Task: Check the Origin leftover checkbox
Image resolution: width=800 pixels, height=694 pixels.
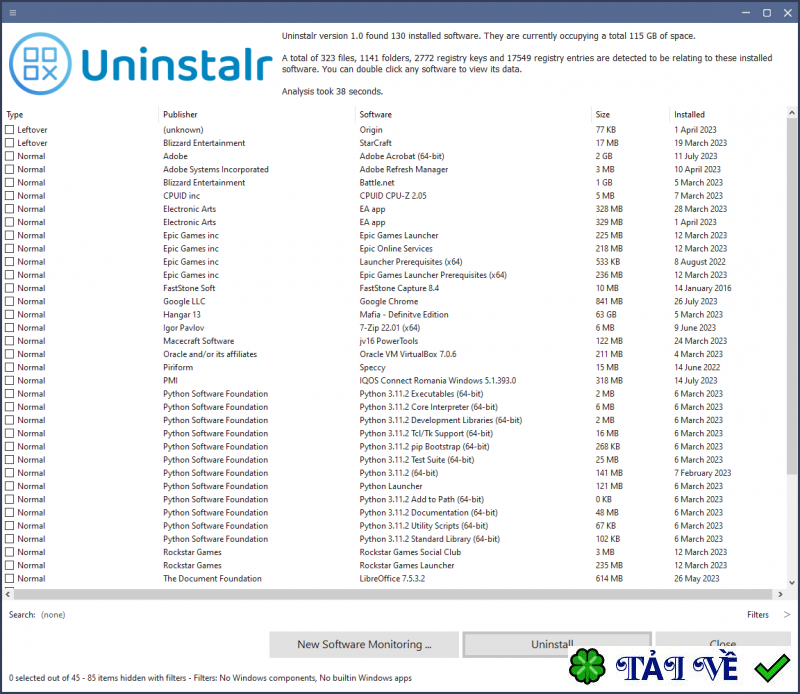Action: (10, 129)
